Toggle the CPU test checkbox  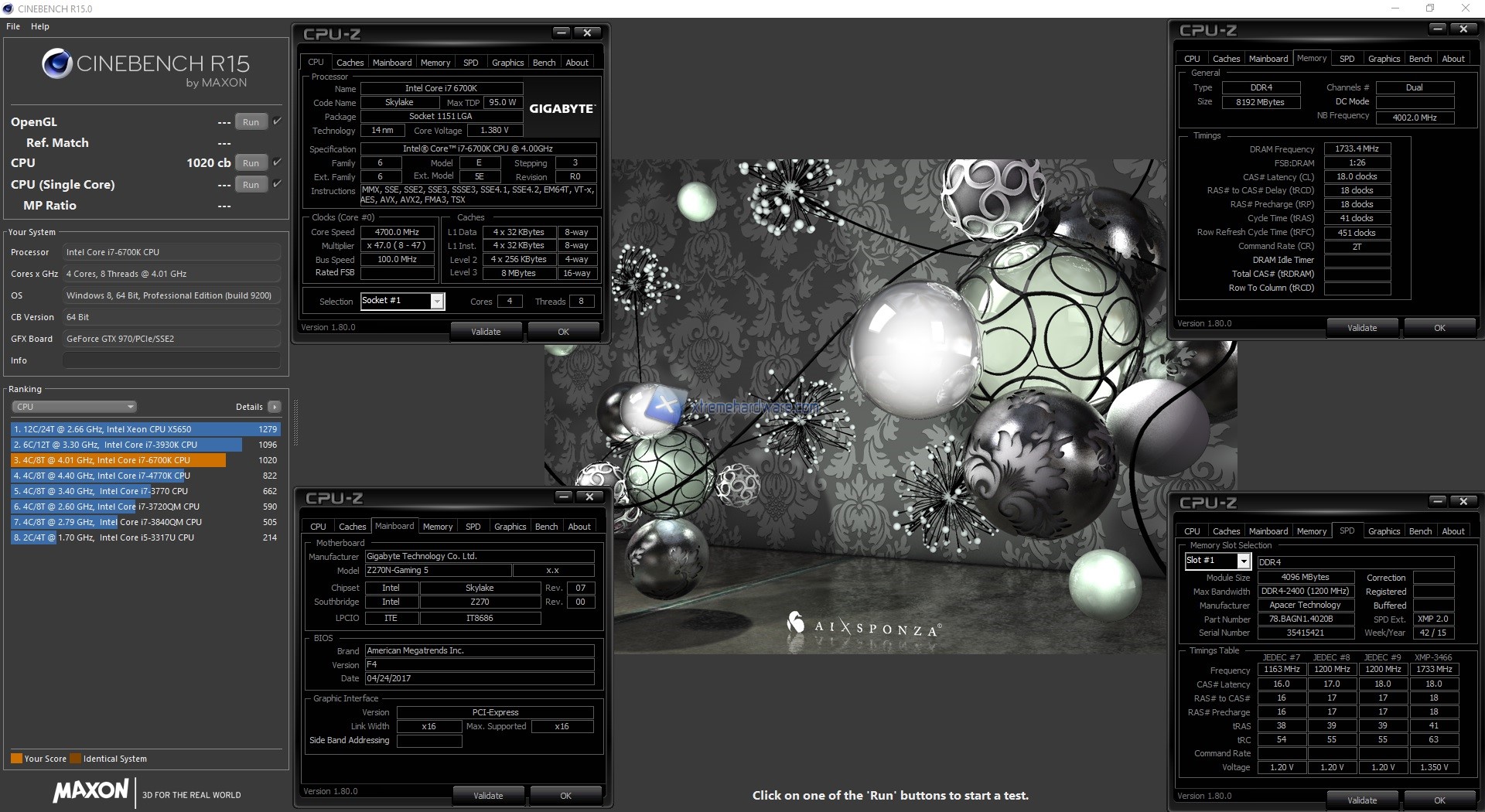tap(277, 162)
